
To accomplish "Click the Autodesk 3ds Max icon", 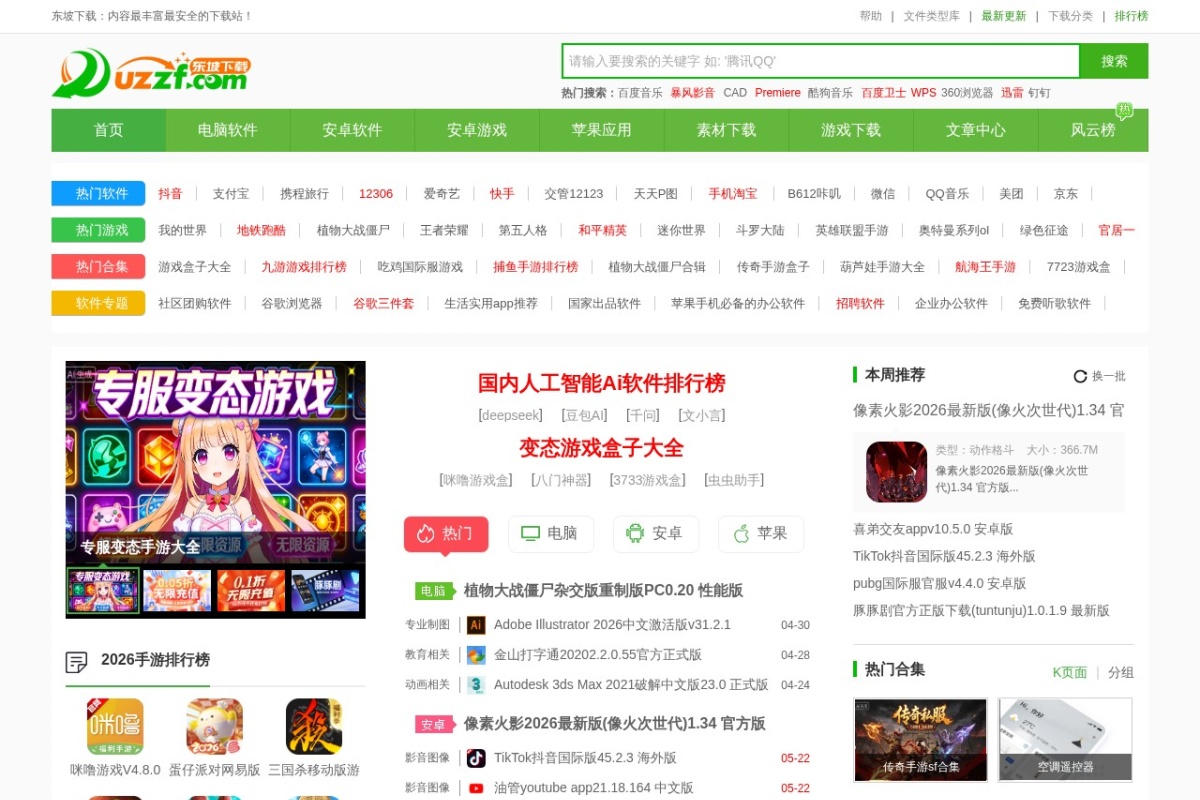I will click(x=476, y=685).
